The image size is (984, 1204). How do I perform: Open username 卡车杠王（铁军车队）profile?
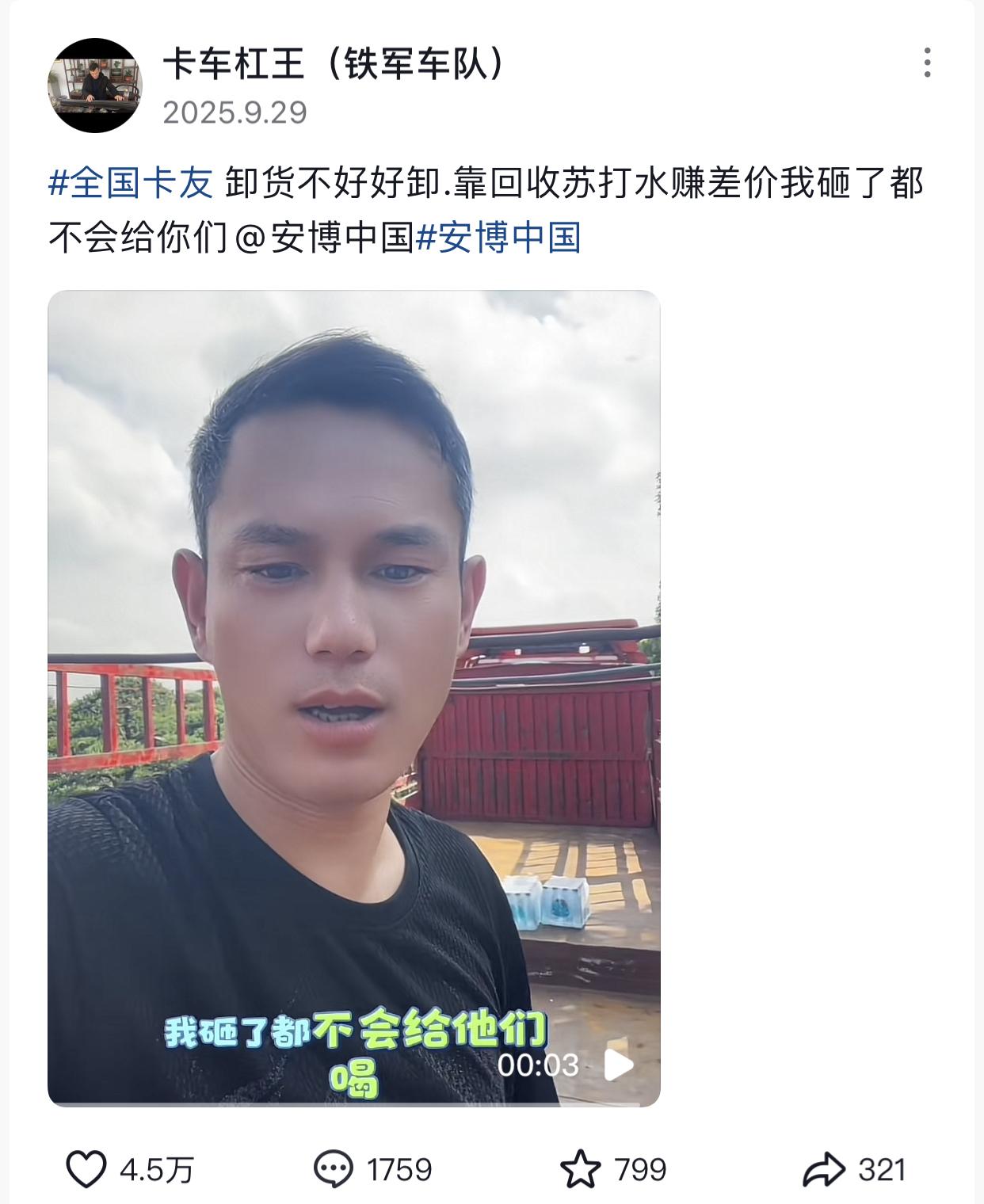pos(333,63)
